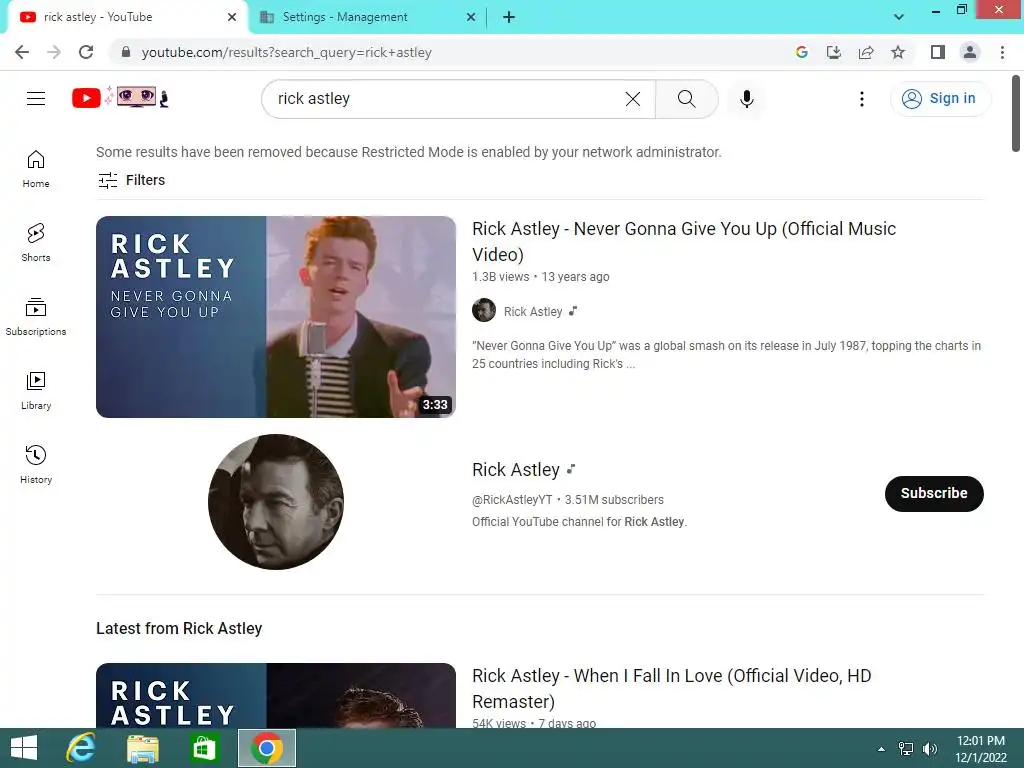1024x768 pixels.
Task: Open the Filters options
Action: 131,180
